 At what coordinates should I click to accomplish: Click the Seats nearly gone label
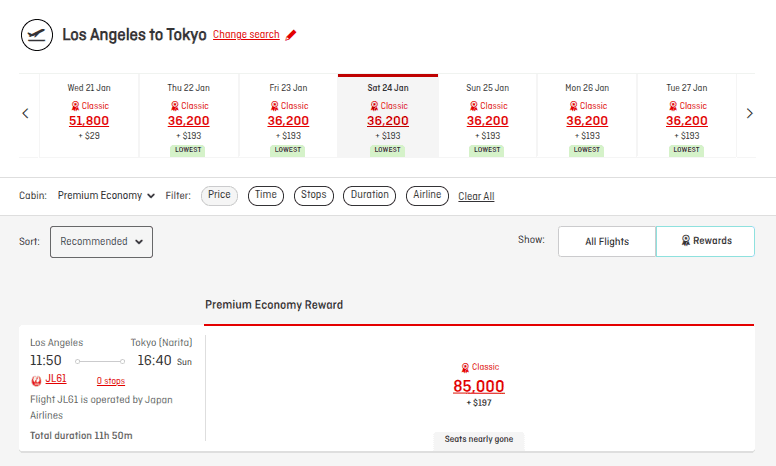[479, 439]
